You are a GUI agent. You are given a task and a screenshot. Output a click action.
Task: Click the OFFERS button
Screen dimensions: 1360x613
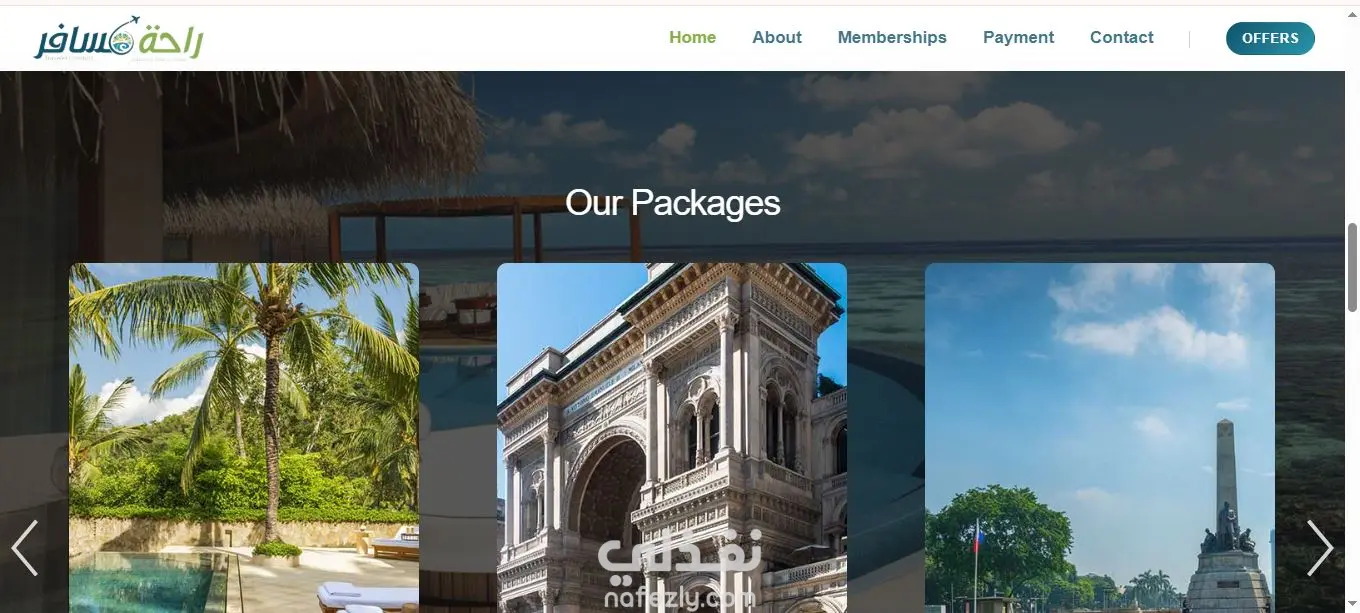click(x=1270, y=38)
